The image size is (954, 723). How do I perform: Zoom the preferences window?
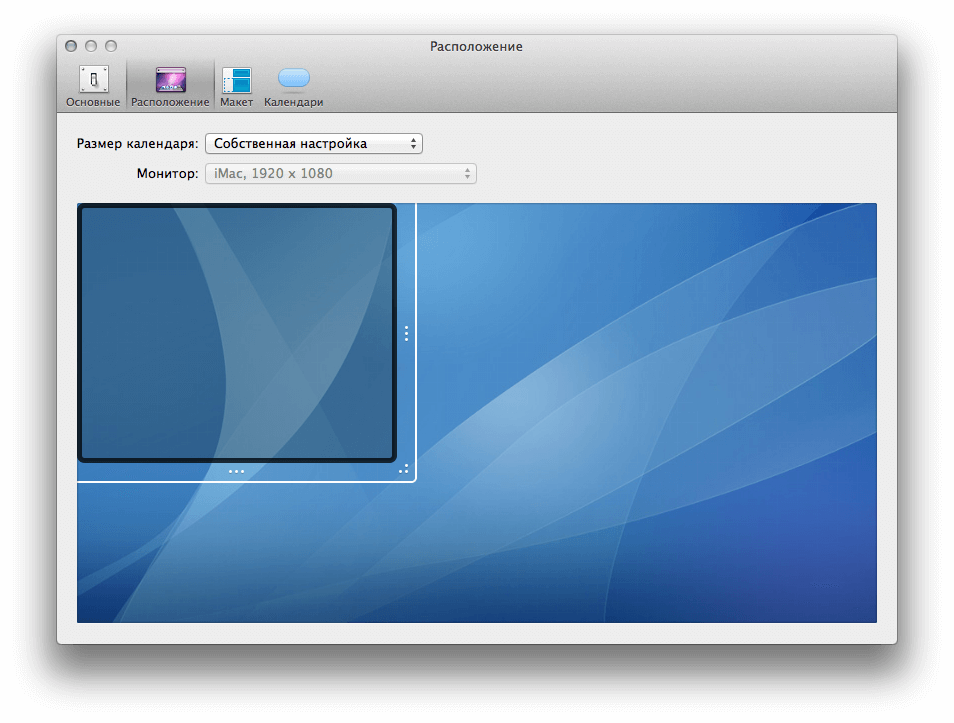[x=111, y=46]
